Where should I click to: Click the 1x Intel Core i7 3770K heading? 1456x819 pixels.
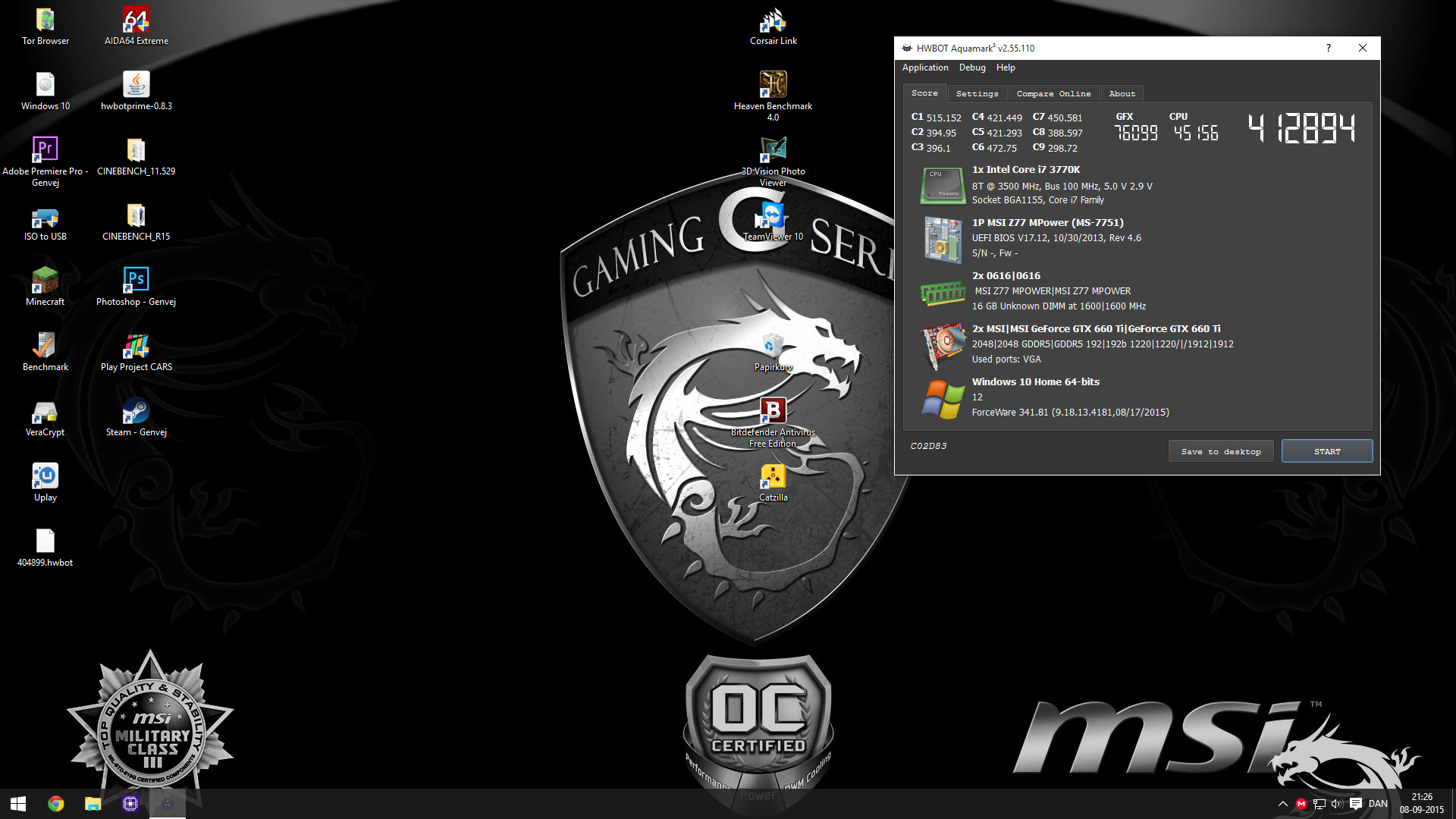click(1026, 170)
